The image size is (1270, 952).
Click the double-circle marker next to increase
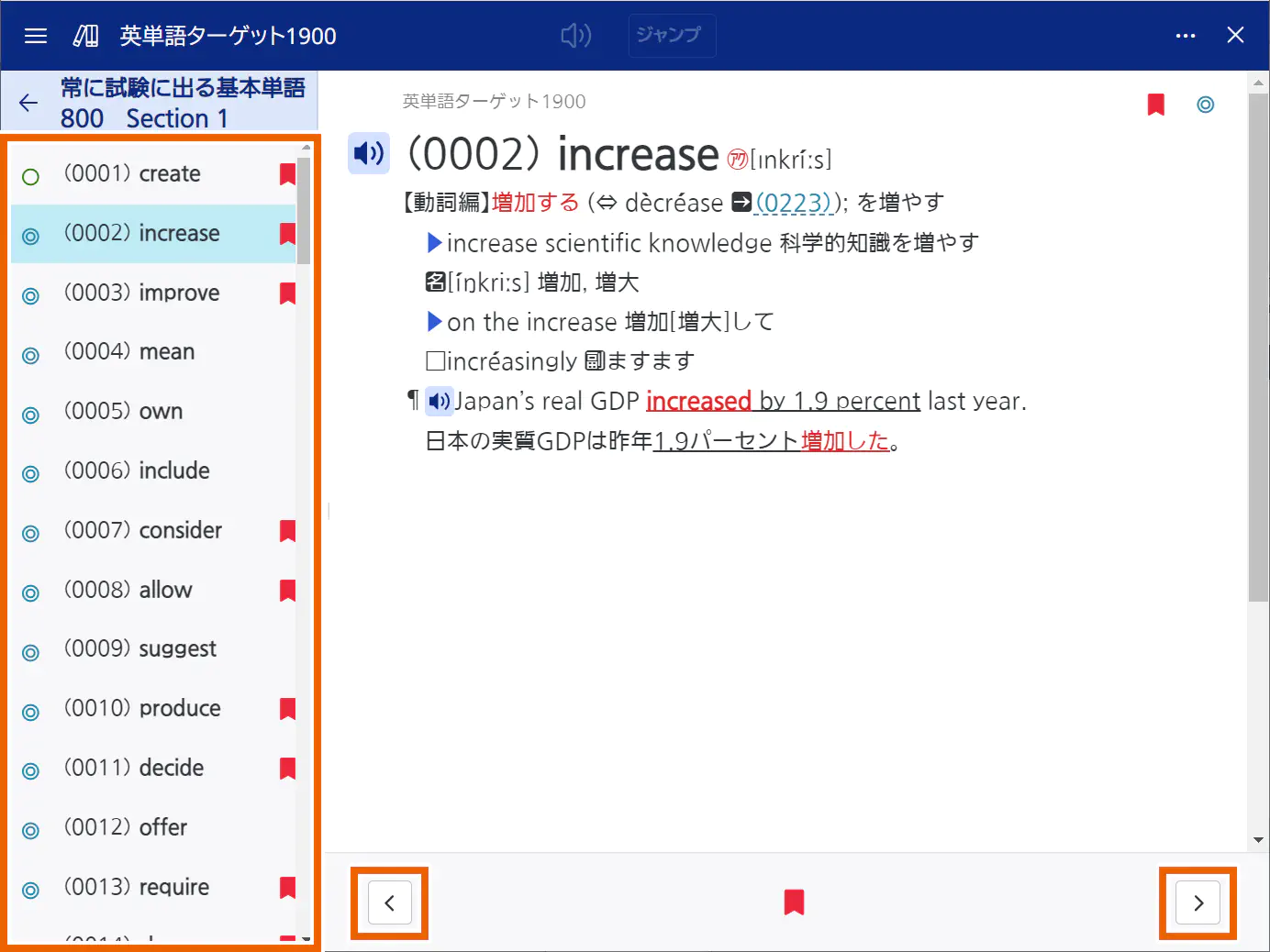[30, 237]
